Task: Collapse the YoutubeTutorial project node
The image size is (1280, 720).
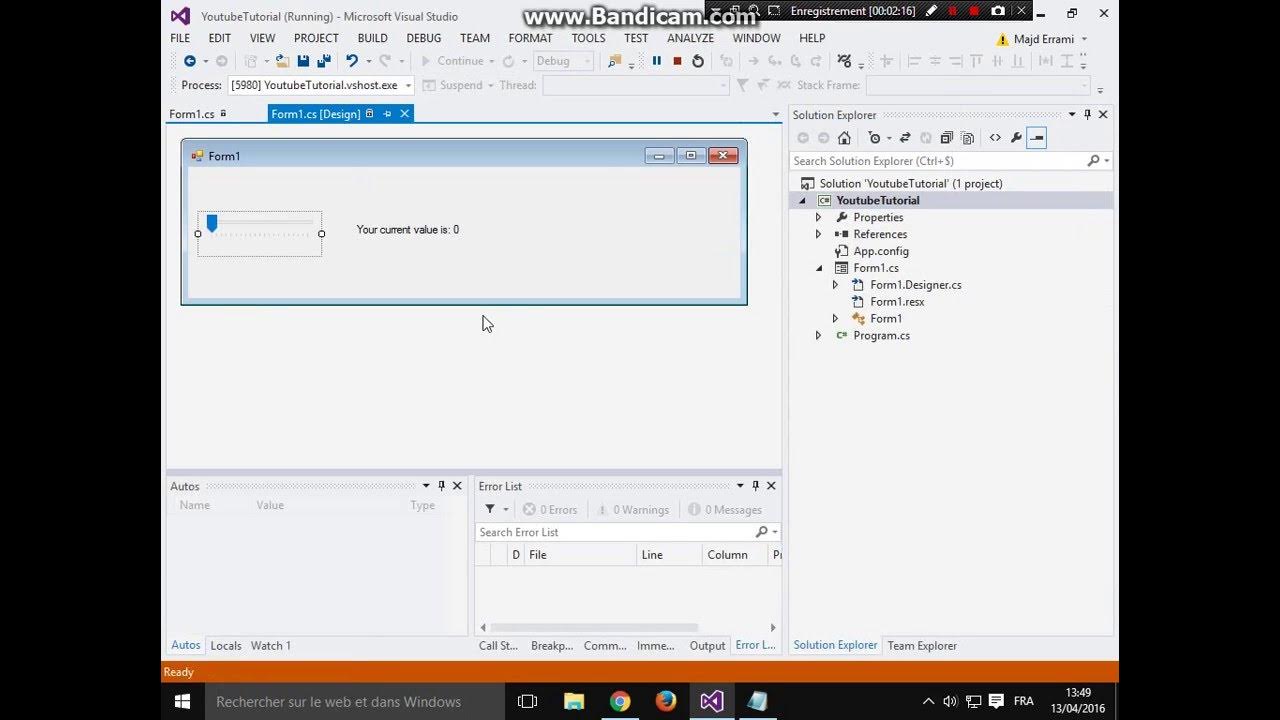Action: [x=802, y=200]
